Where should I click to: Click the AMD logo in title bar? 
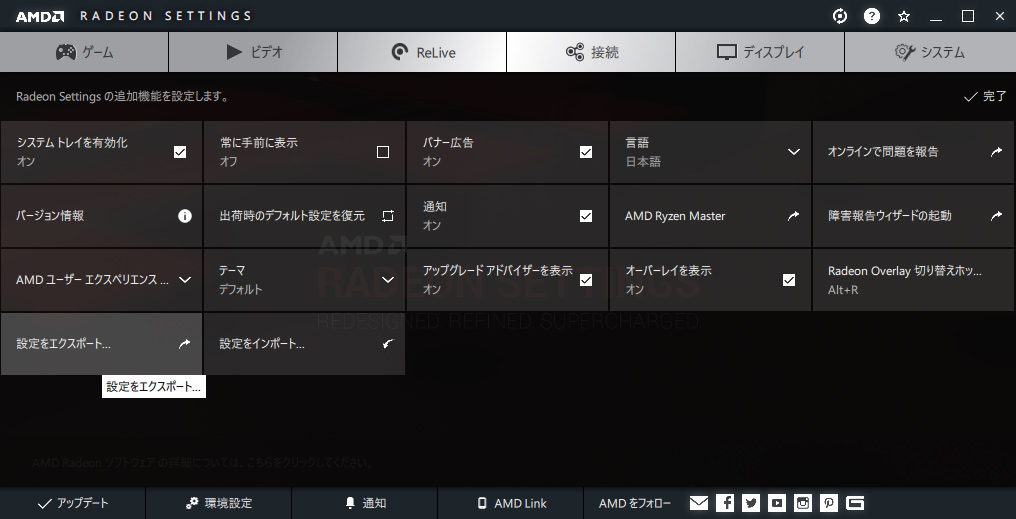coord(40,16)
